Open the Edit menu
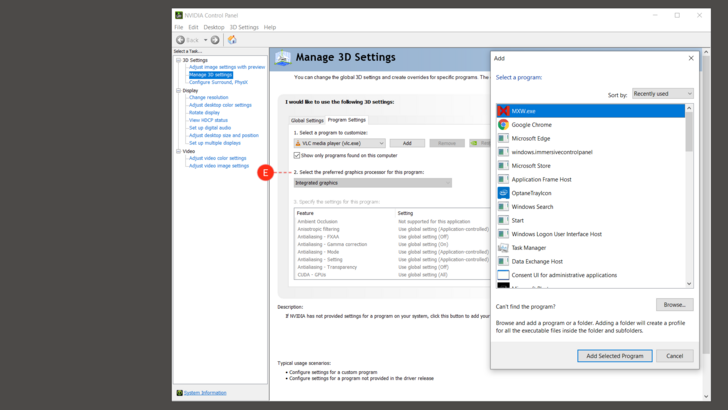The image size is (728, 410). point(193,27)
